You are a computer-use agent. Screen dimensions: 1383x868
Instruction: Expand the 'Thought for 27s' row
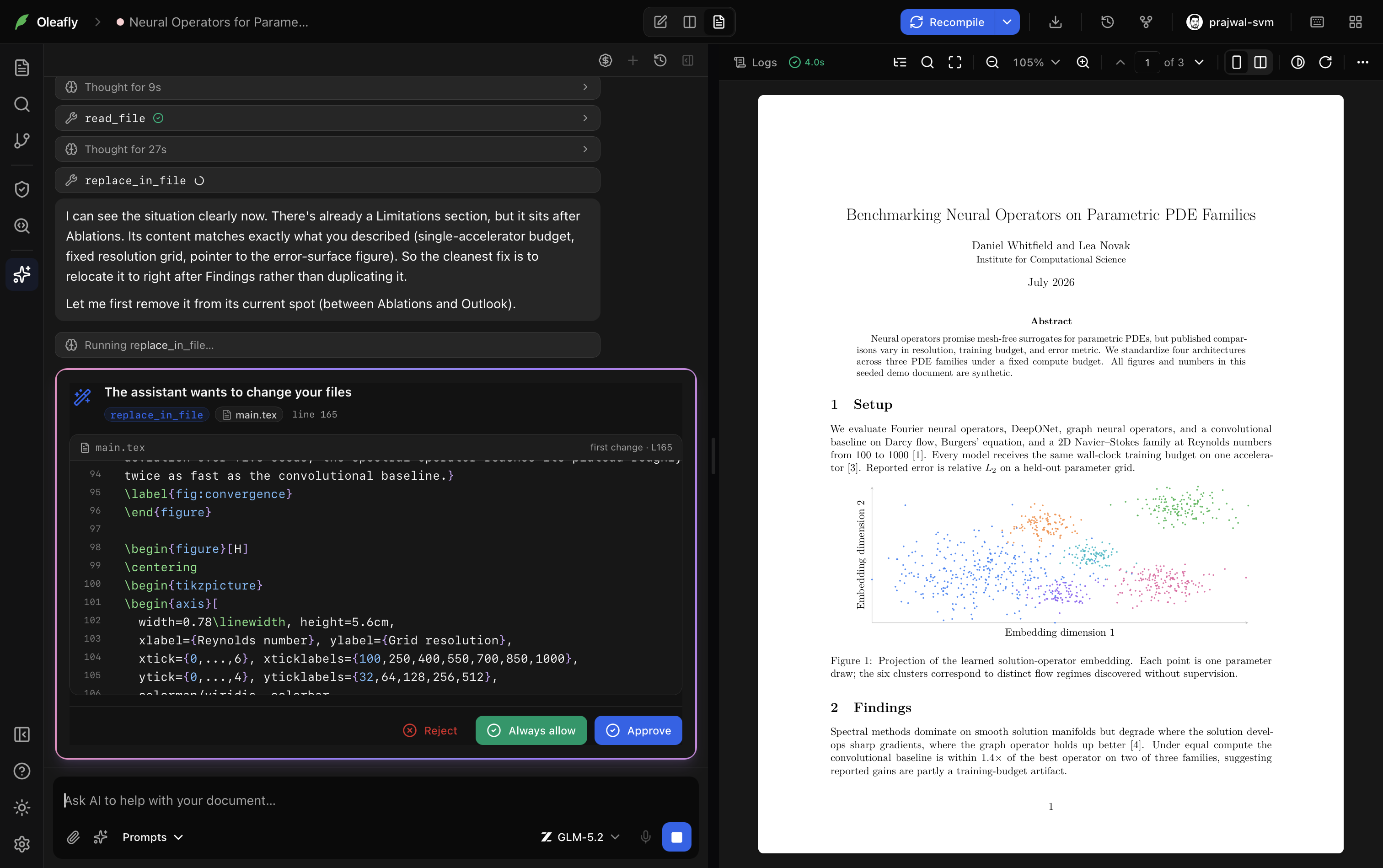(x=327, y=149)
